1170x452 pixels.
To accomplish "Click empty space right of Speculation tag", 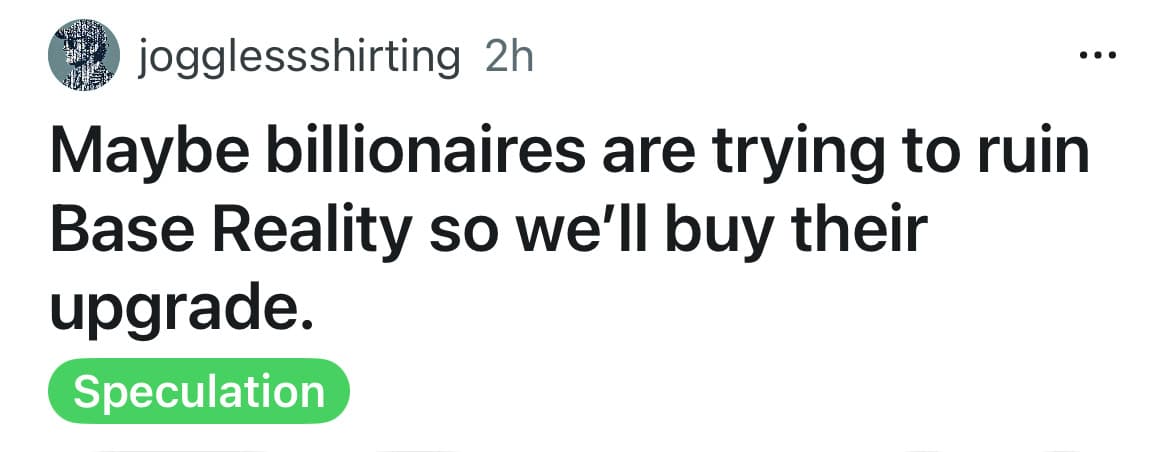I will pyautogui.click(x=700, y=391).
